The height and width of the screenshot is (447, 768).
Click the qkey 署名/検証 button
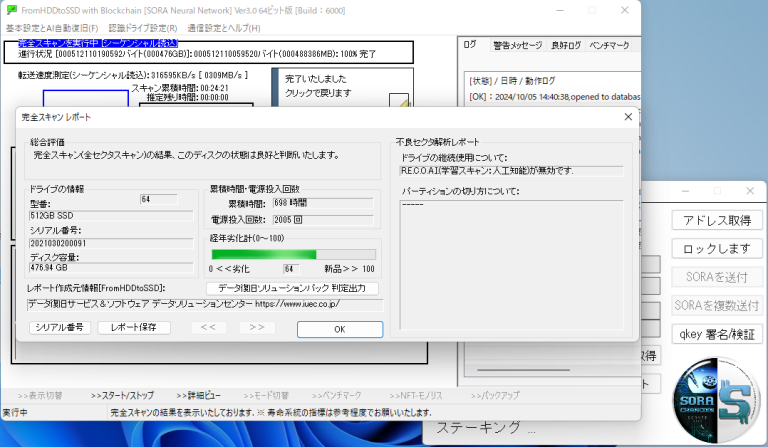click(717, 334)
